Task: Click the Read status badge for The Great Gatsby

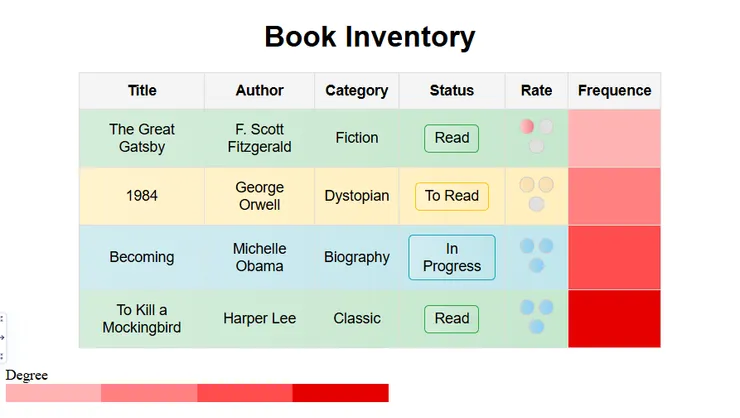Action: 451,138
